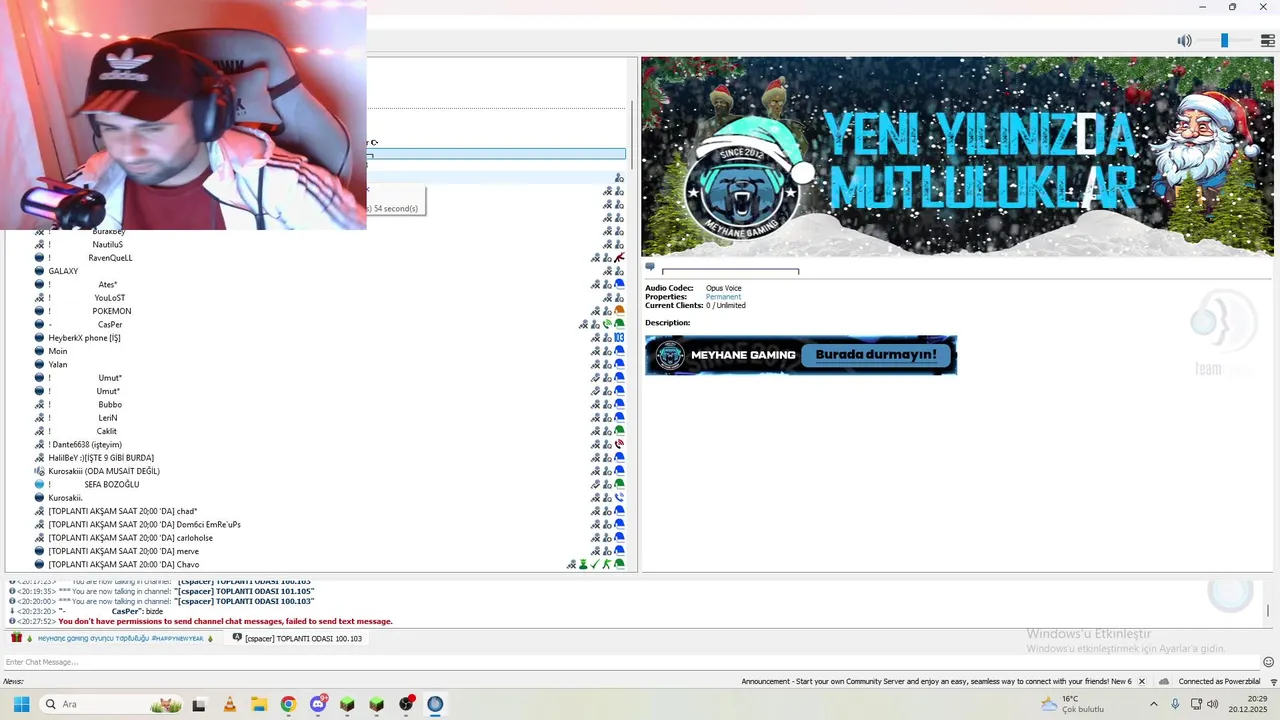
Task: Open the layout menu icon at top right
Action: tap(1267, 41)
